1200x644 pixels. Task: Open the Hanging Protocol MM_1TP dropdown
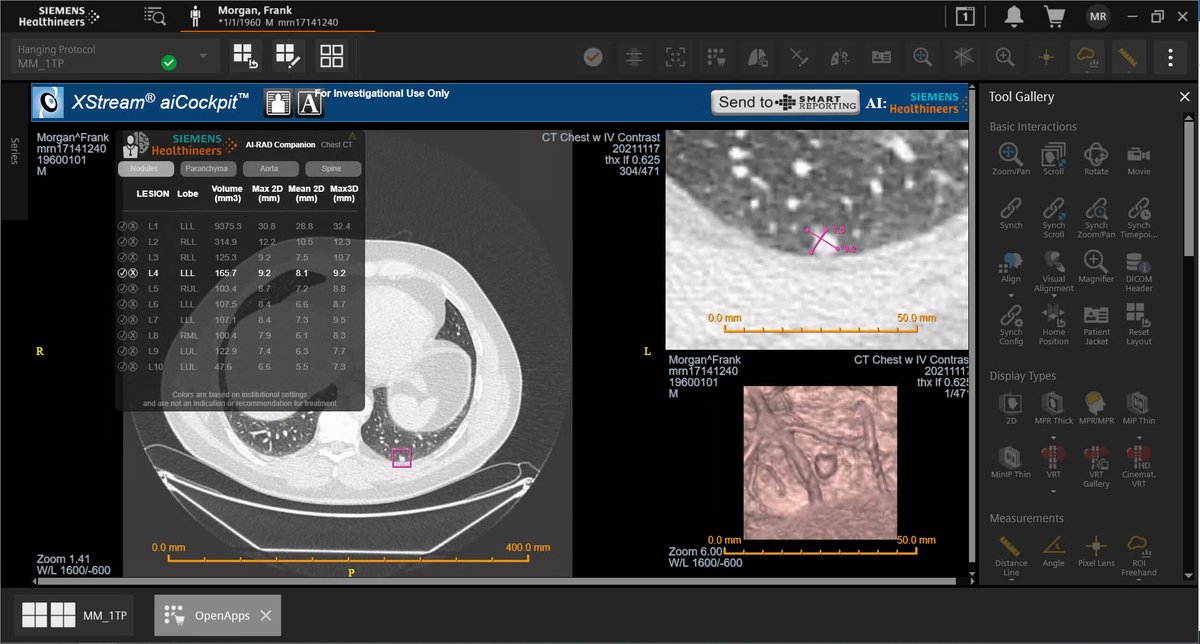pyautogui.click(x=116, y=56)
